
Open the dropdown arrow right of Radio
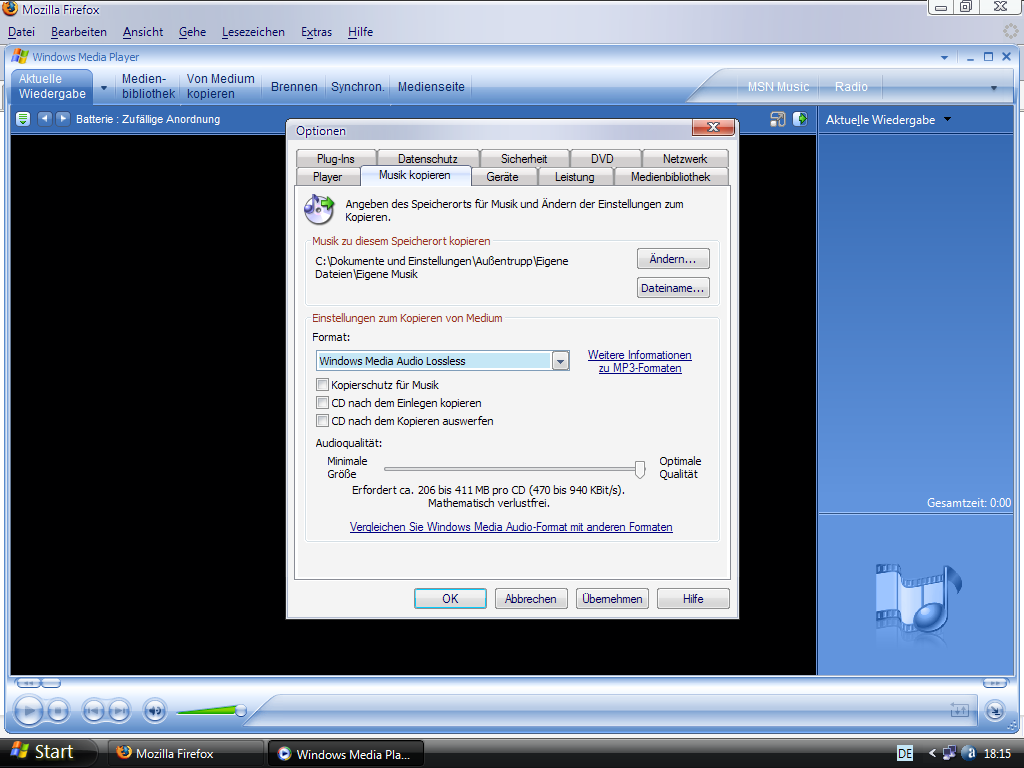pyautogui.click(x=994, y=88)
